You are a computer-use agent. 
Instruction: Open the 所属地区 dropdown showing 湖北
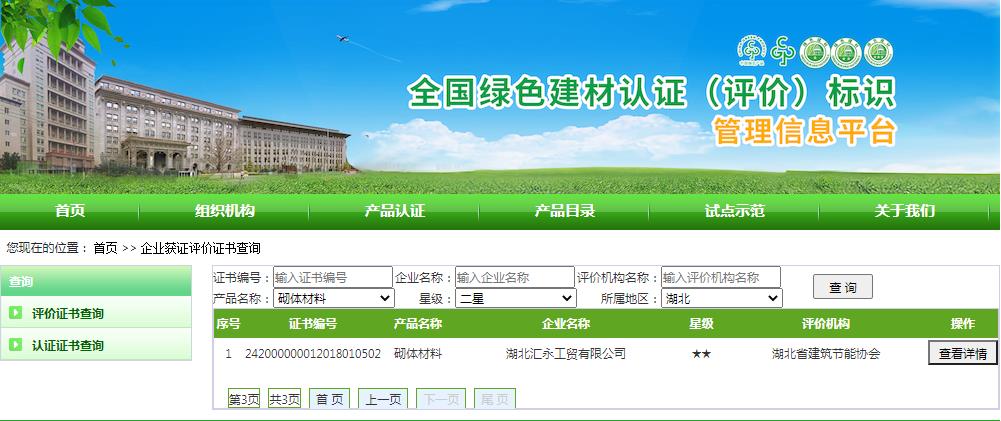[721, 298]
